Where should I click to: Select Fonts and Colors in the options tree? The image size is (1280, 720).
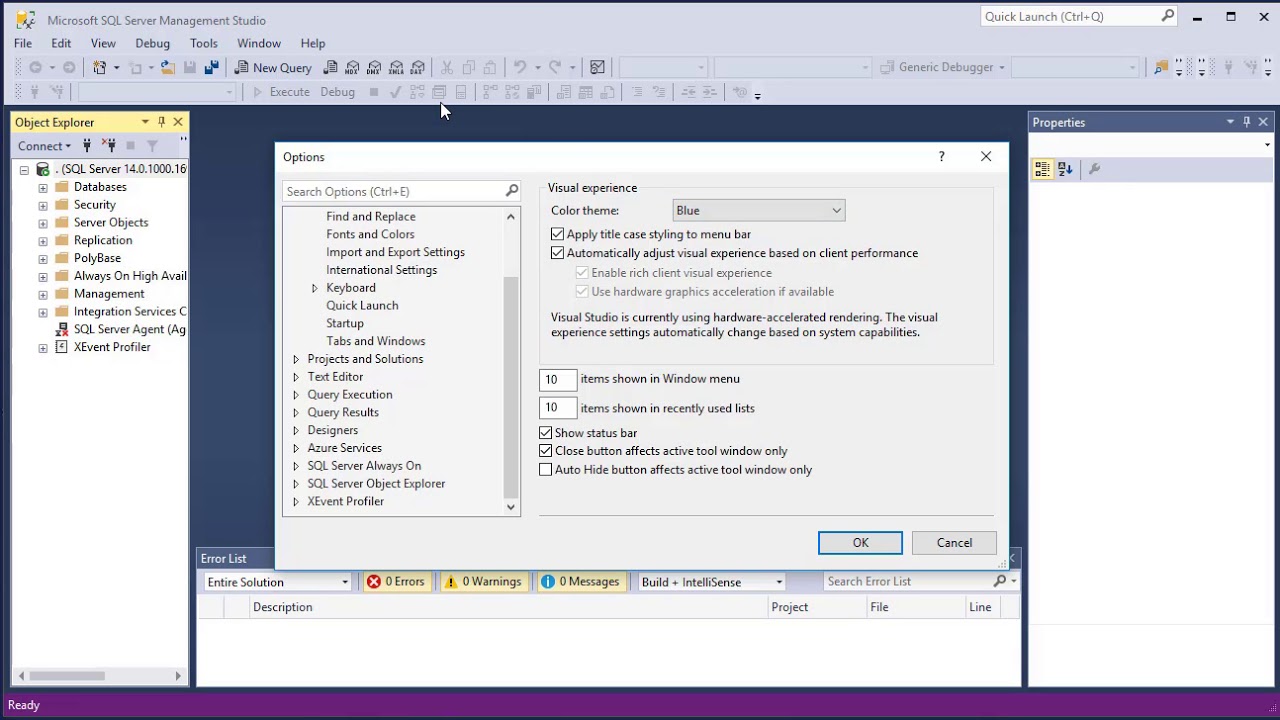click(370, 234)
